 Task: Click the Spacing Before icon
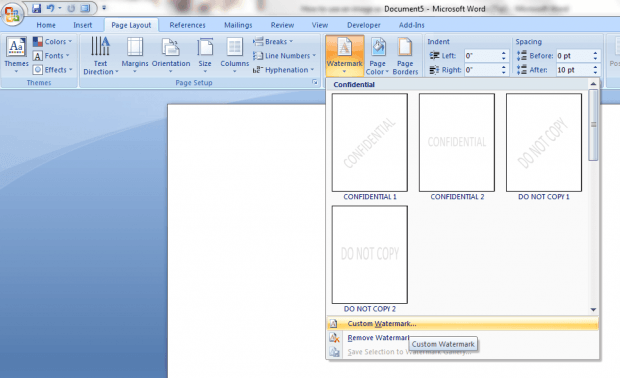[x=522, y=56]
